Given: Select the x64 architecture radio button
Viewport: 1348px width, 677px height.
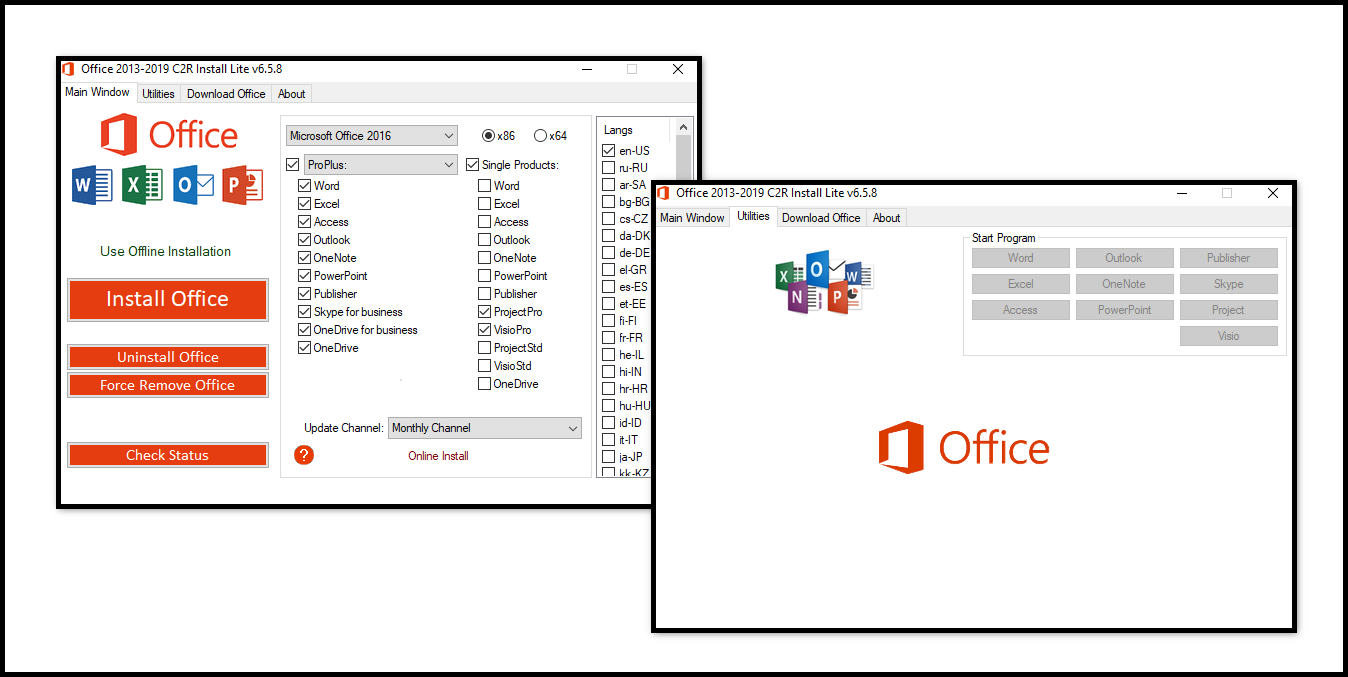Looking at the screenshot, I should [x=540, y=136].
